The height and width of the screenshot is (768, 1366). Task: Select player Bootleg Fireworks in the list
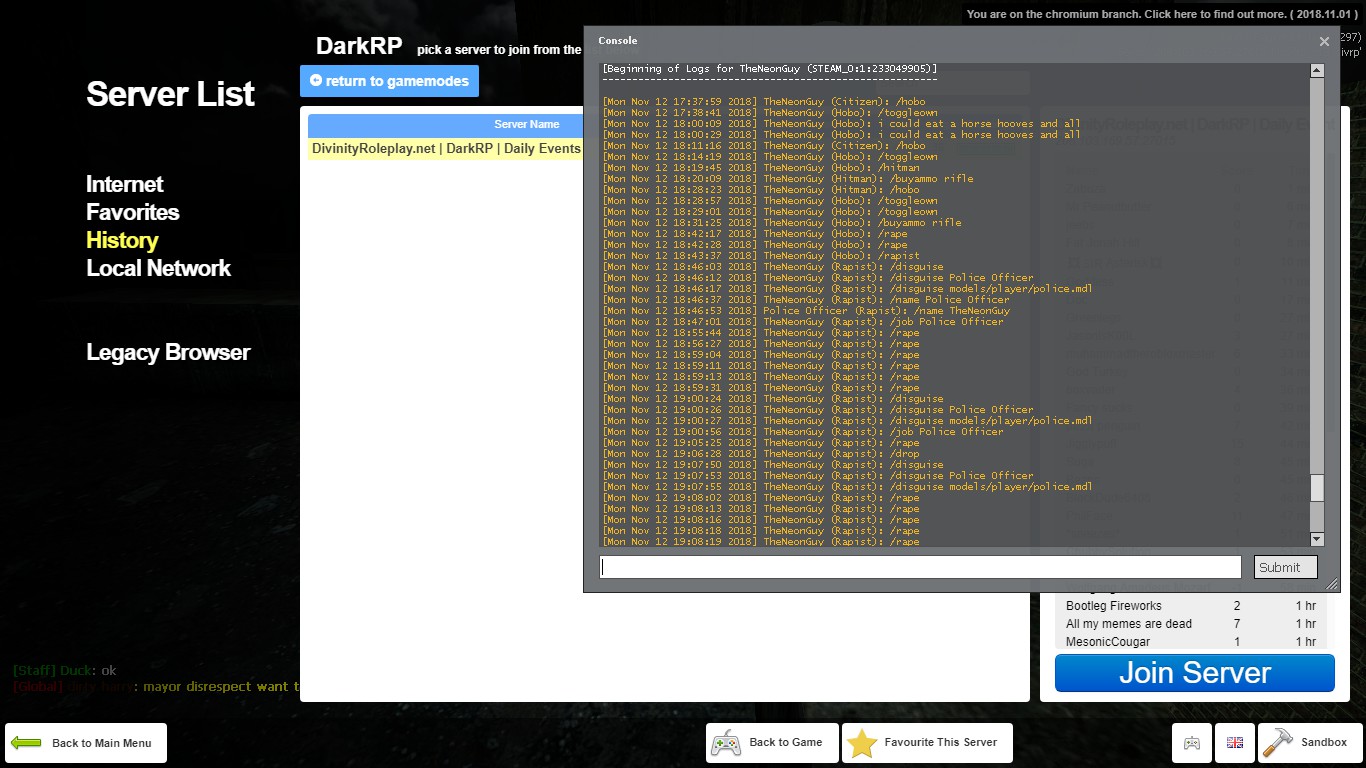point(1191,606)
